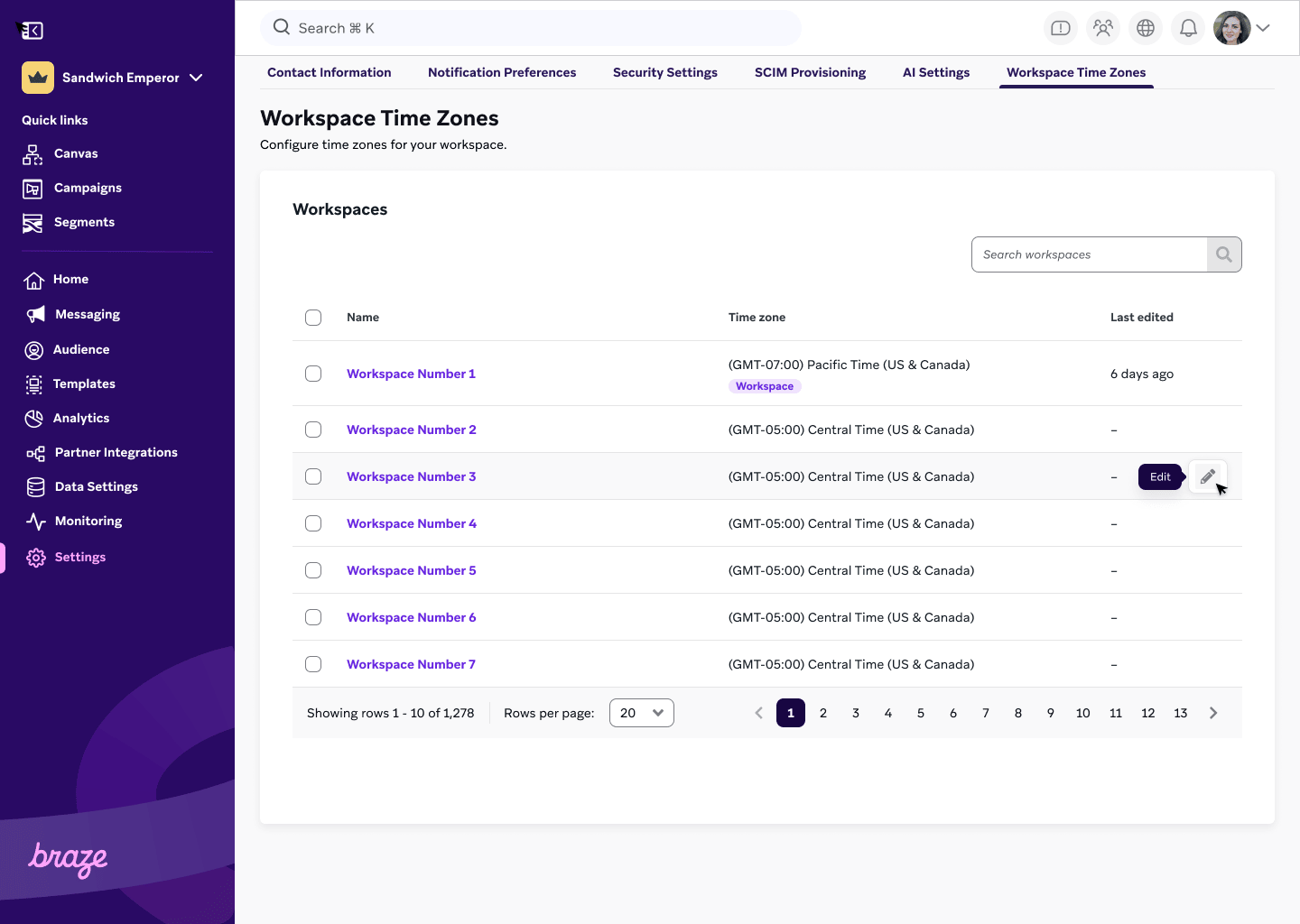The image size is (1300, 924).
Task: Click the feedback message icon in header
Action: pos(1061,28)
